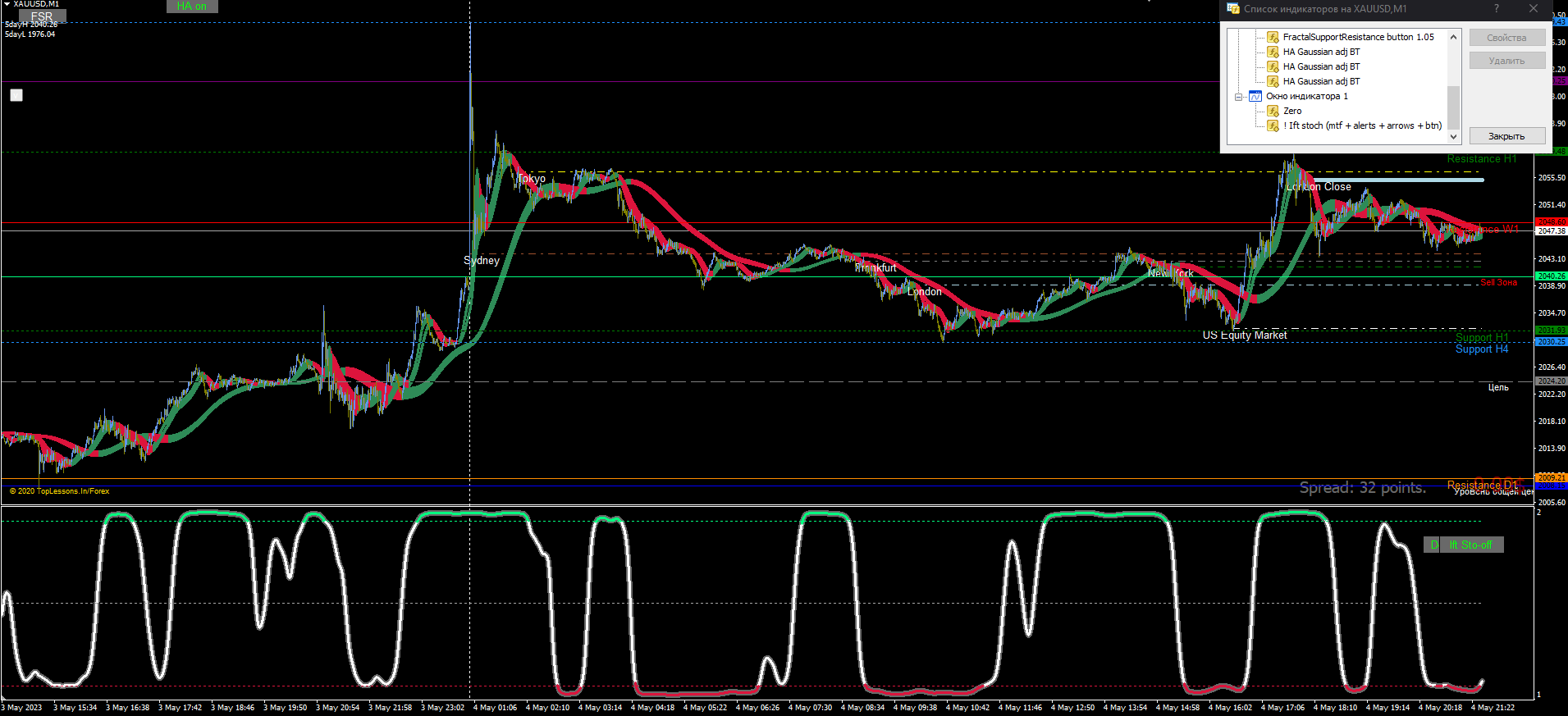This screenshot has height=716, width=1568.
Task: Click the indicator list scroll down arrow
Action: 1453,137
